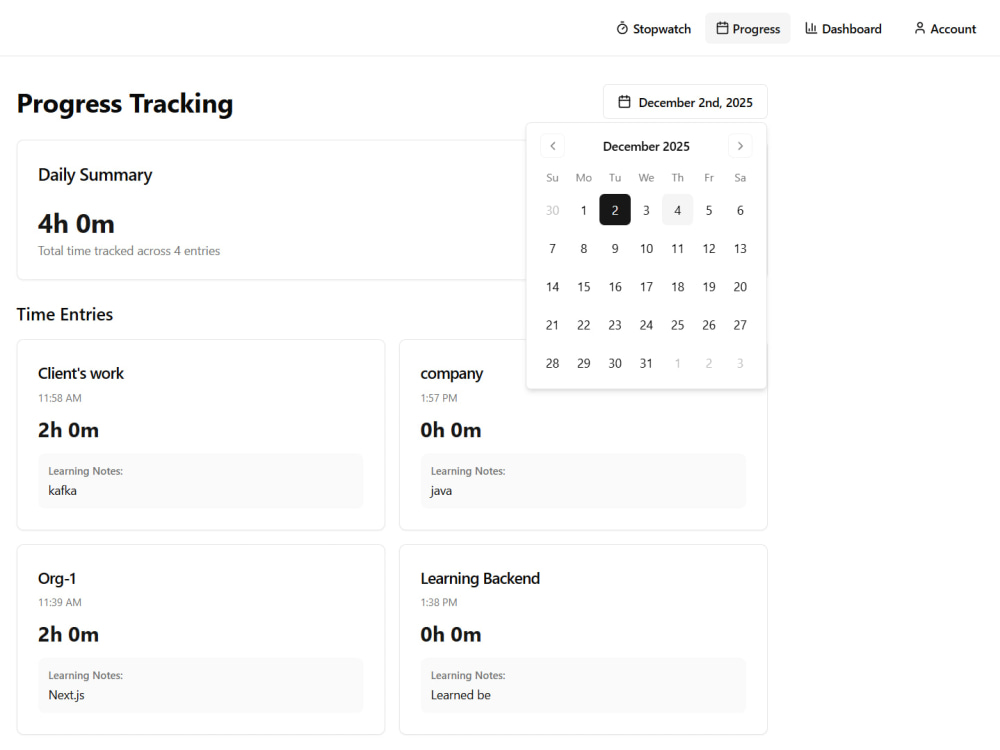The height and width of the screenshot is (750, 1000).
Task: Select December 17 in the calendar
Action: 646,286
